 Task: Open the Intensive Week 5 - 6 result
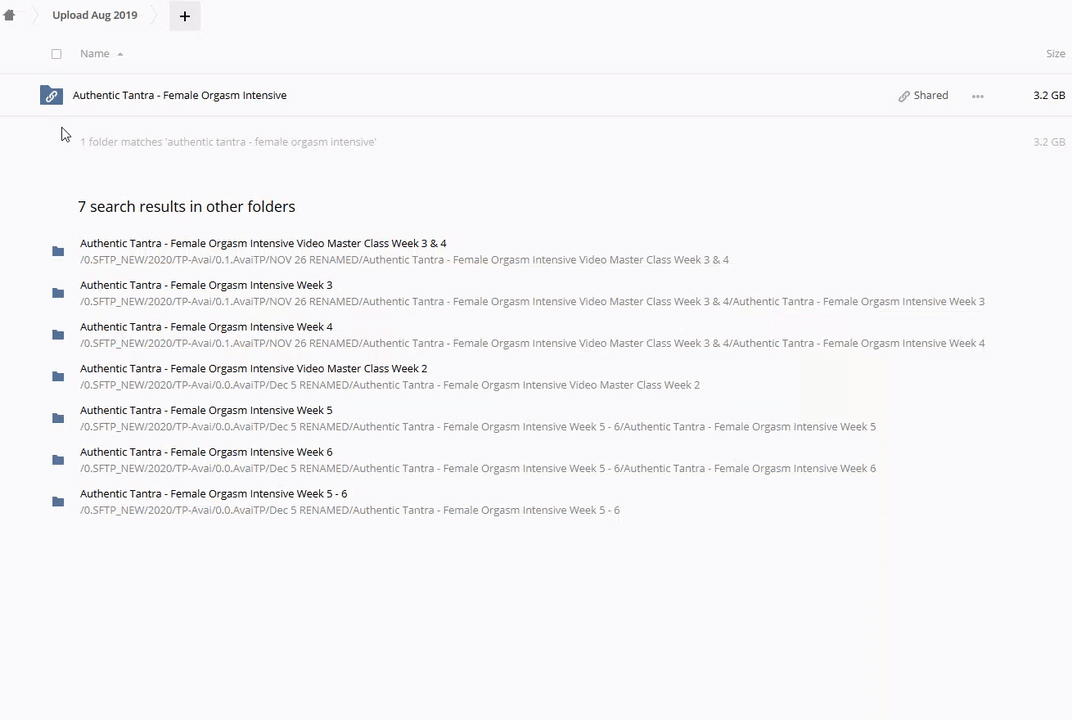(x=213, y=494)
